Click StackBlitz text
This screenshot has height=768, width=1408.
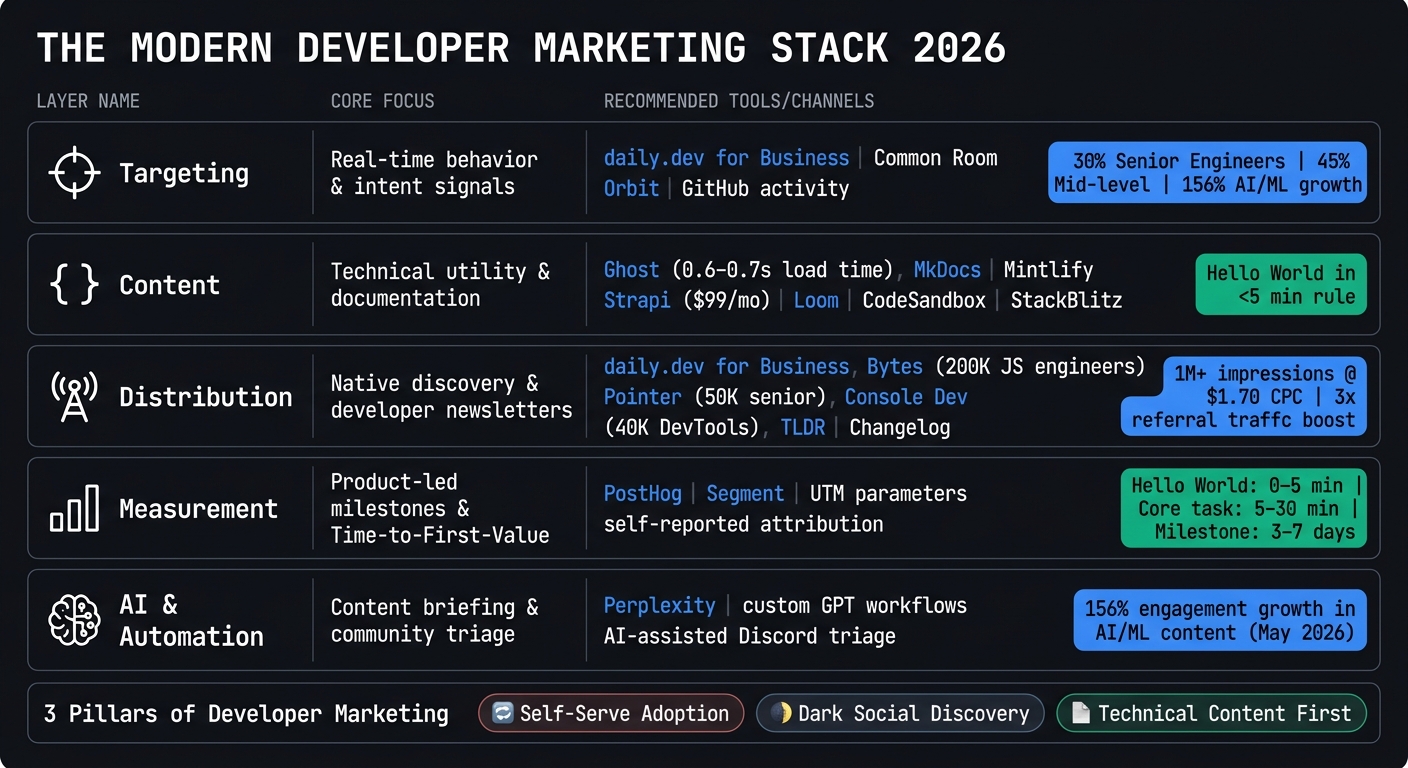[x=1066, y=300]
